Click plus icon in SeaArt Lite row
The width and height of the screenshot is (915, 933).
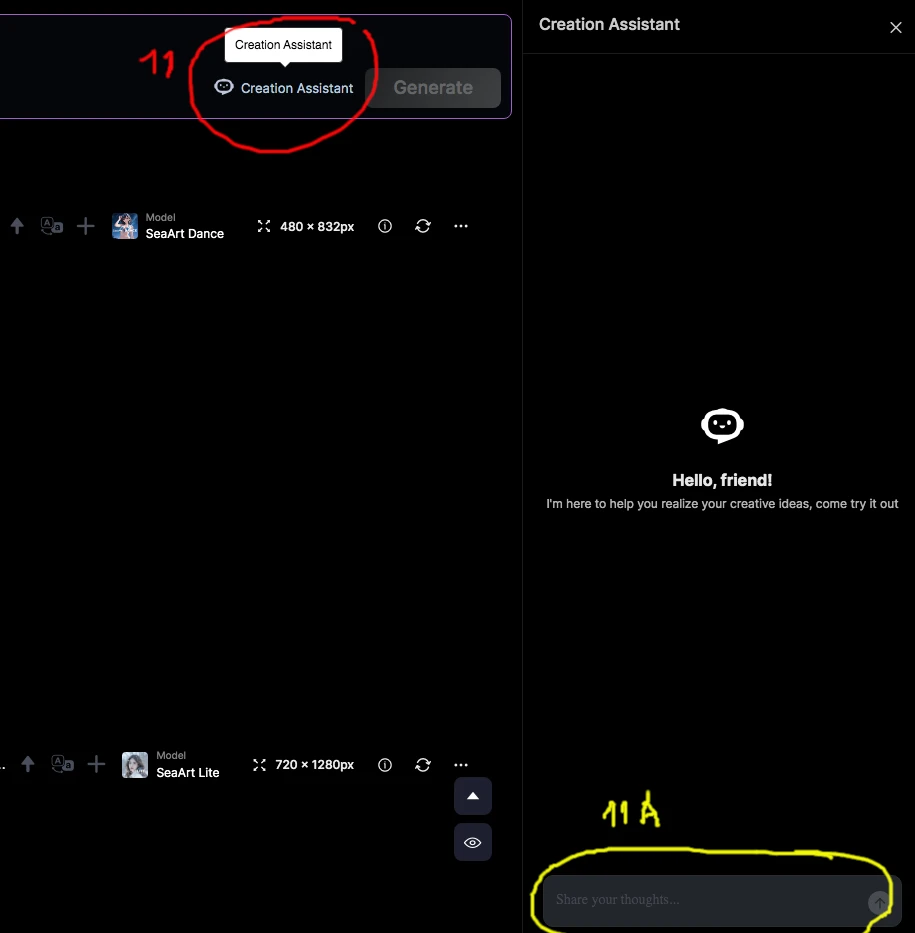click(x=96, y=764)
